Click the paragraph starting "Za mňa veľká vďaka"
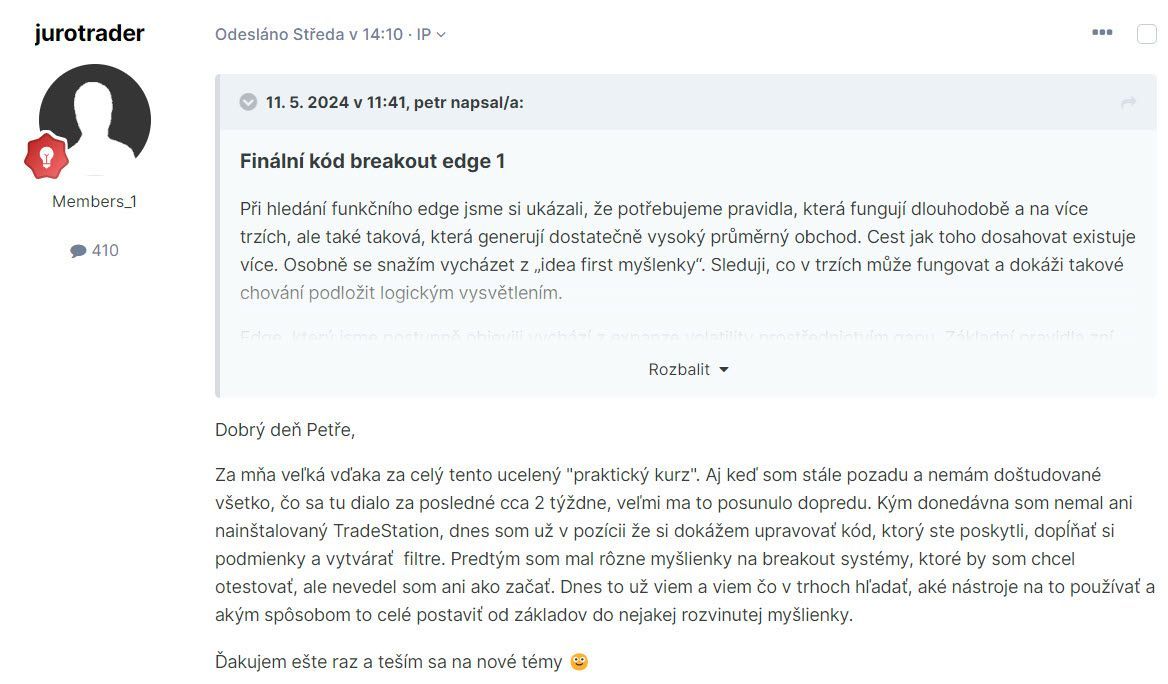The width and height of the screenshot is (1168, 684). click(x=680, y=545)
